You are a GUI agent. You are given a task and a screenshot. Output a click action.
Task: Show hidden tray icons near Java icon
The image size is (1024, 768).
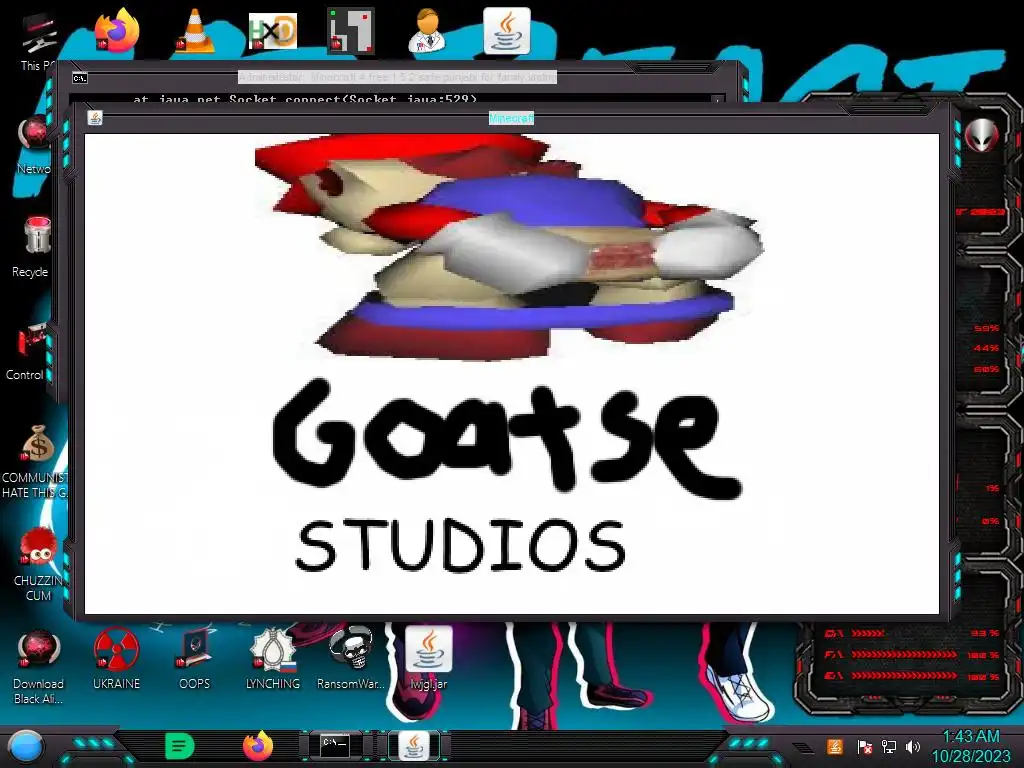(x=803, y=748)
